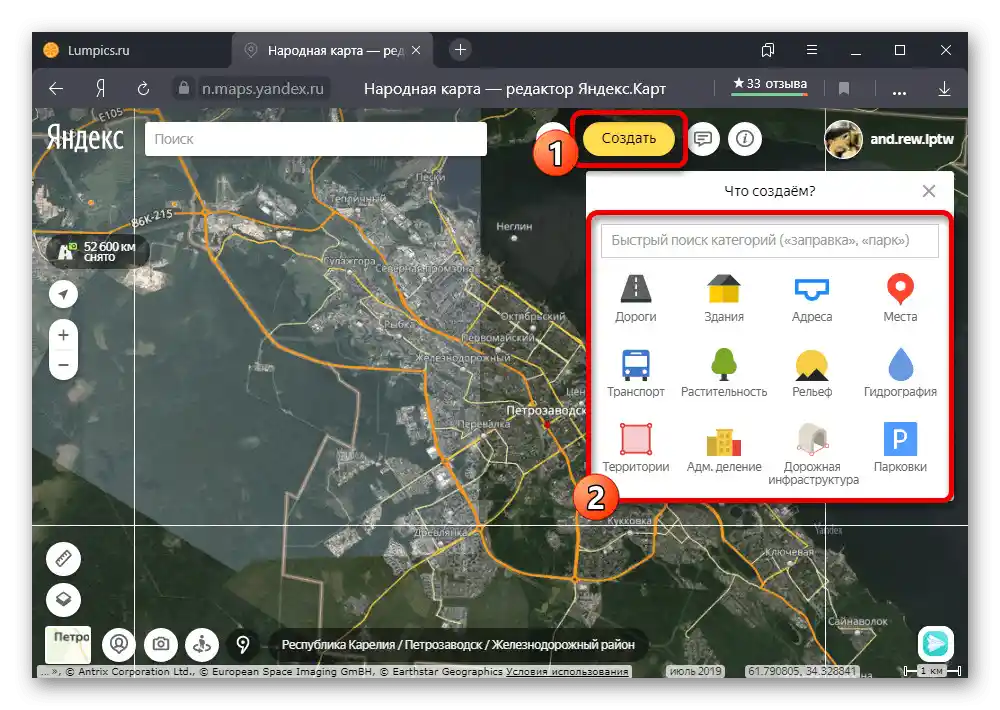Click the n.maps.yandex.ru address bar
The image size is (1000, 710).
click(x=263, y=89)
